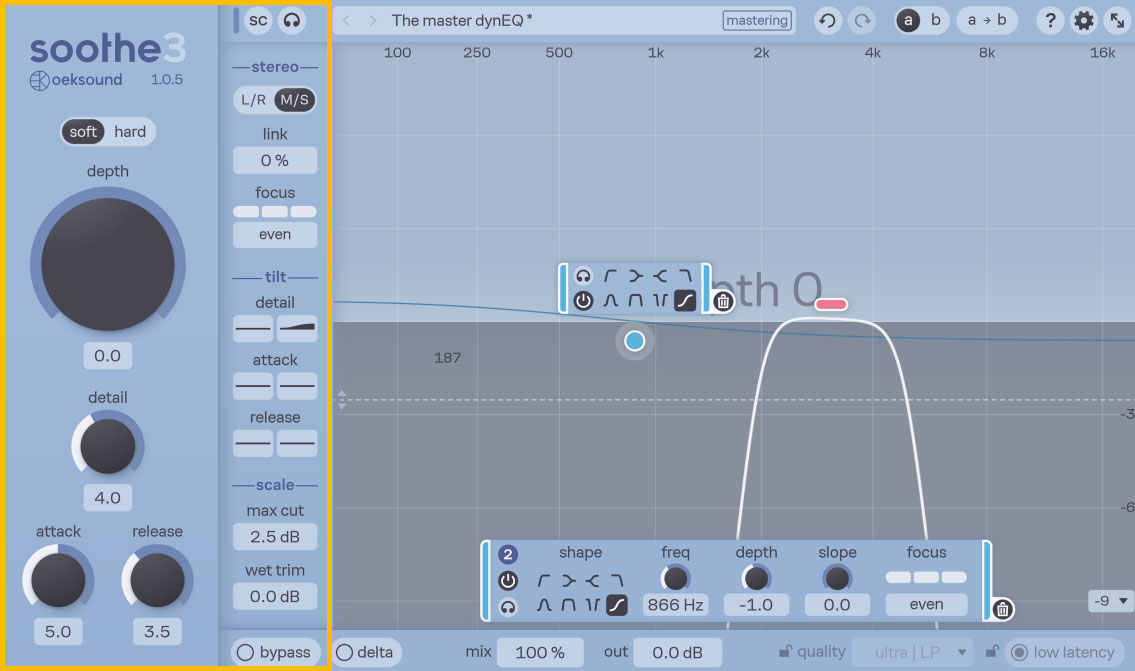Select L/R stereo mode
The width and height of the screenshot is (1135, 671).
pos(253,100)
